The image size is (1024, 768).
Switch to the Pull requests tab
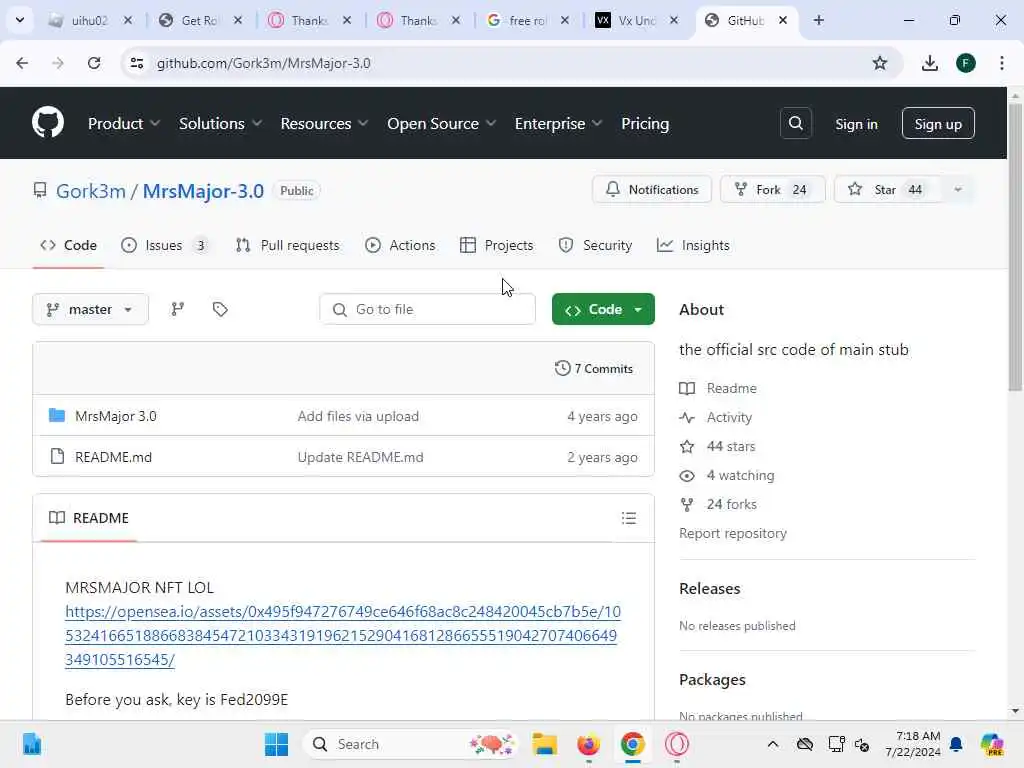coord(287,245)
